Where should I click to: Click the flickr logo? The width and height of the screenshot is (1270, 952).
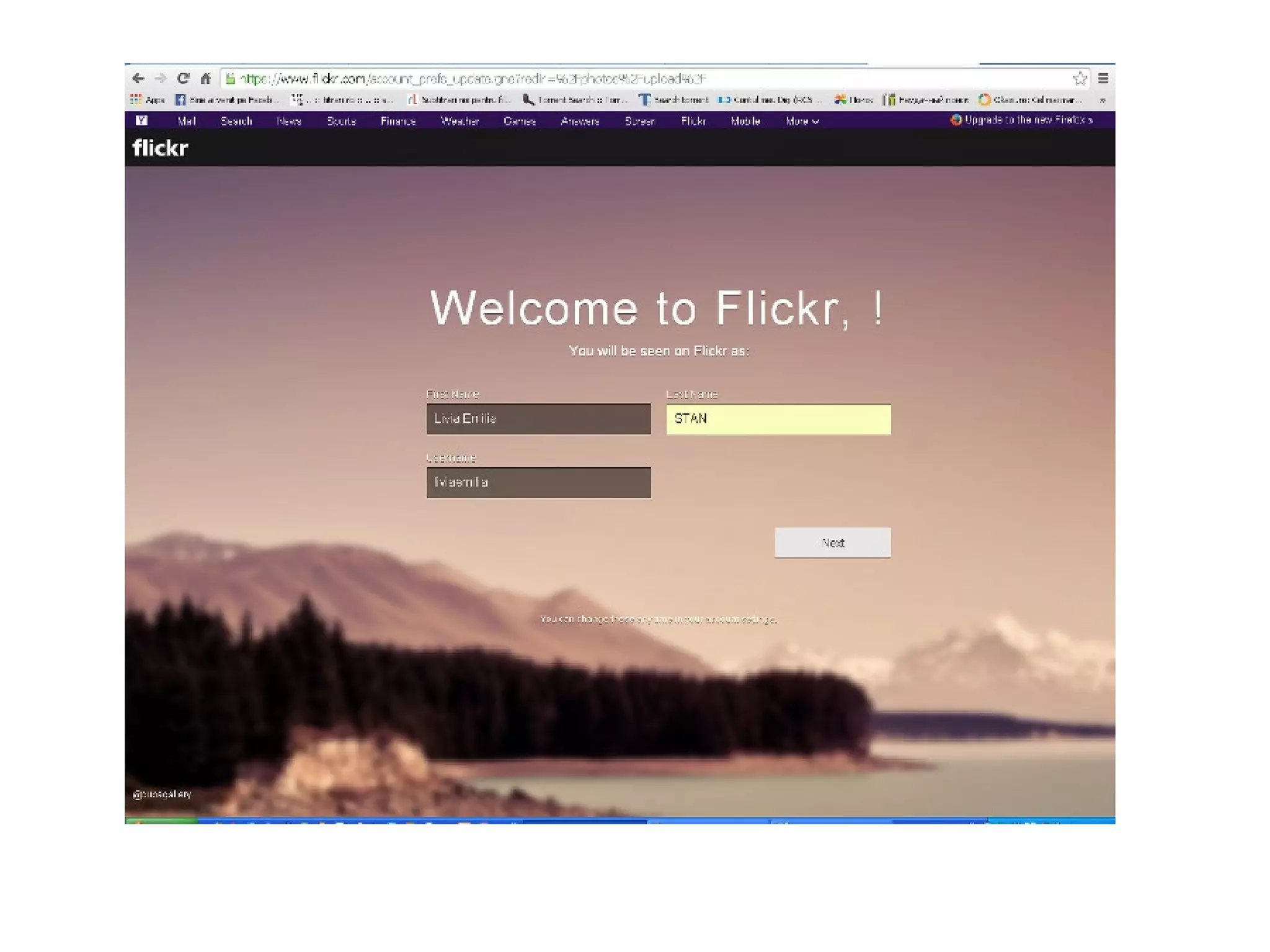pyautogui.click(x=160, y=148)
